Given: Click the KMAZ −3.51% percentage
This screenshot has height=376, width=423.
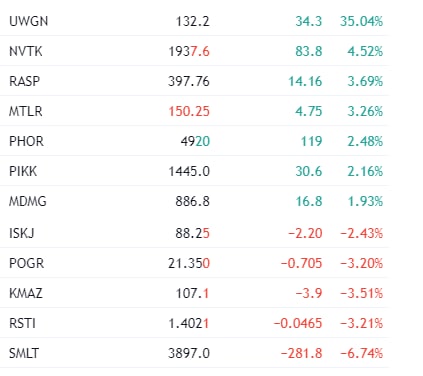Looking at the screenshot, I should coord(361,293).
